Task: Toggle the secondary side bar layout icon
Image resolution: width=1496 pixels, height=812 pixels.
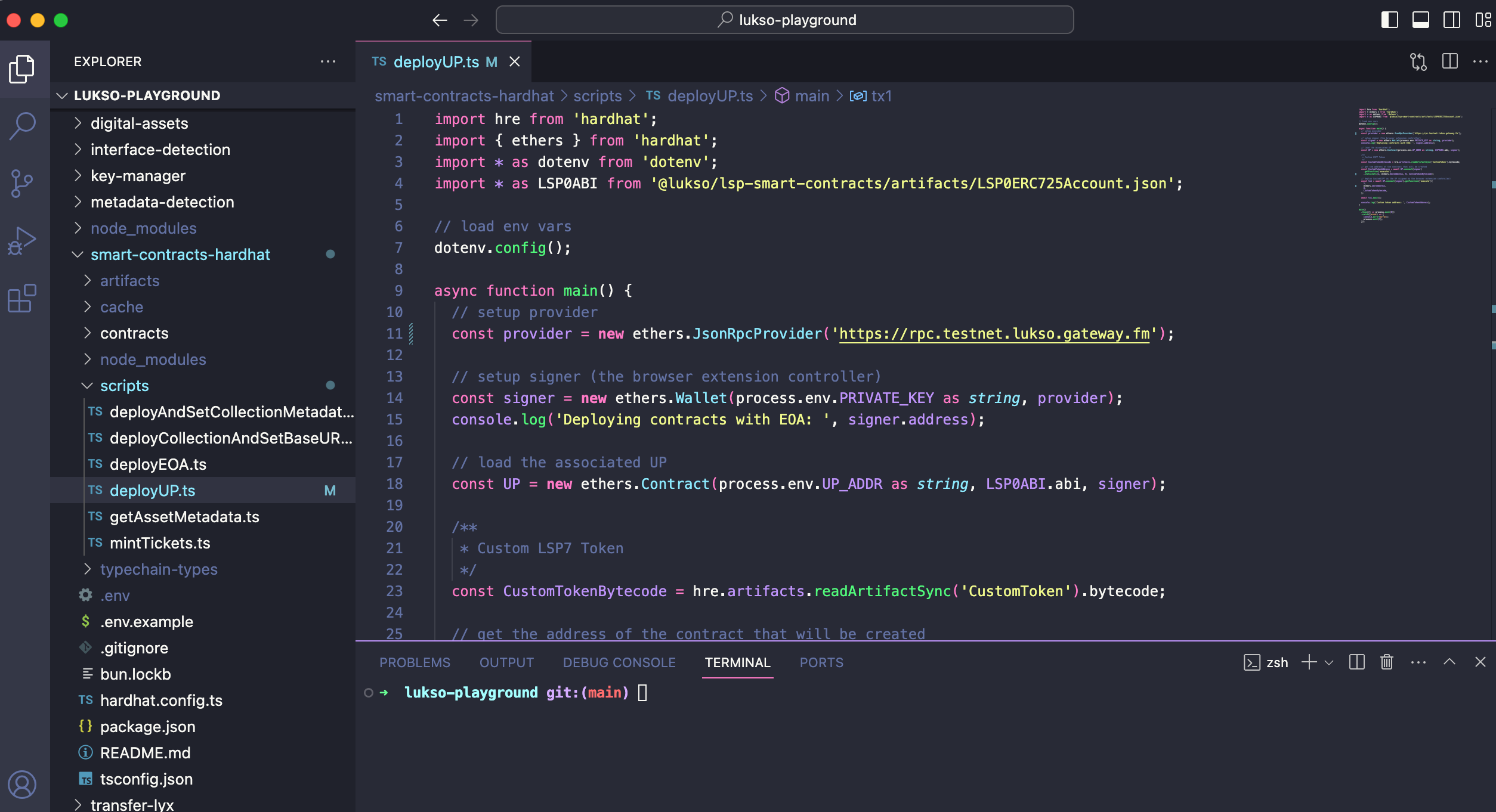Action: 1452,20
